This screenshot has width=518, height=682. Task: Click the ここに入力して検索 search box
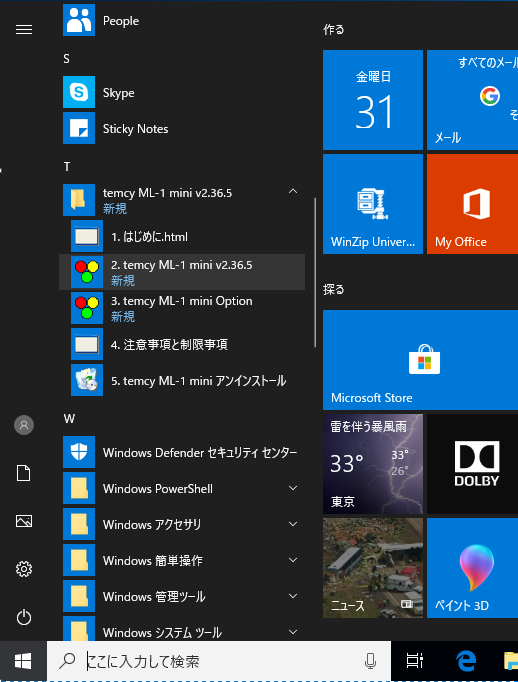coord(219,661)
